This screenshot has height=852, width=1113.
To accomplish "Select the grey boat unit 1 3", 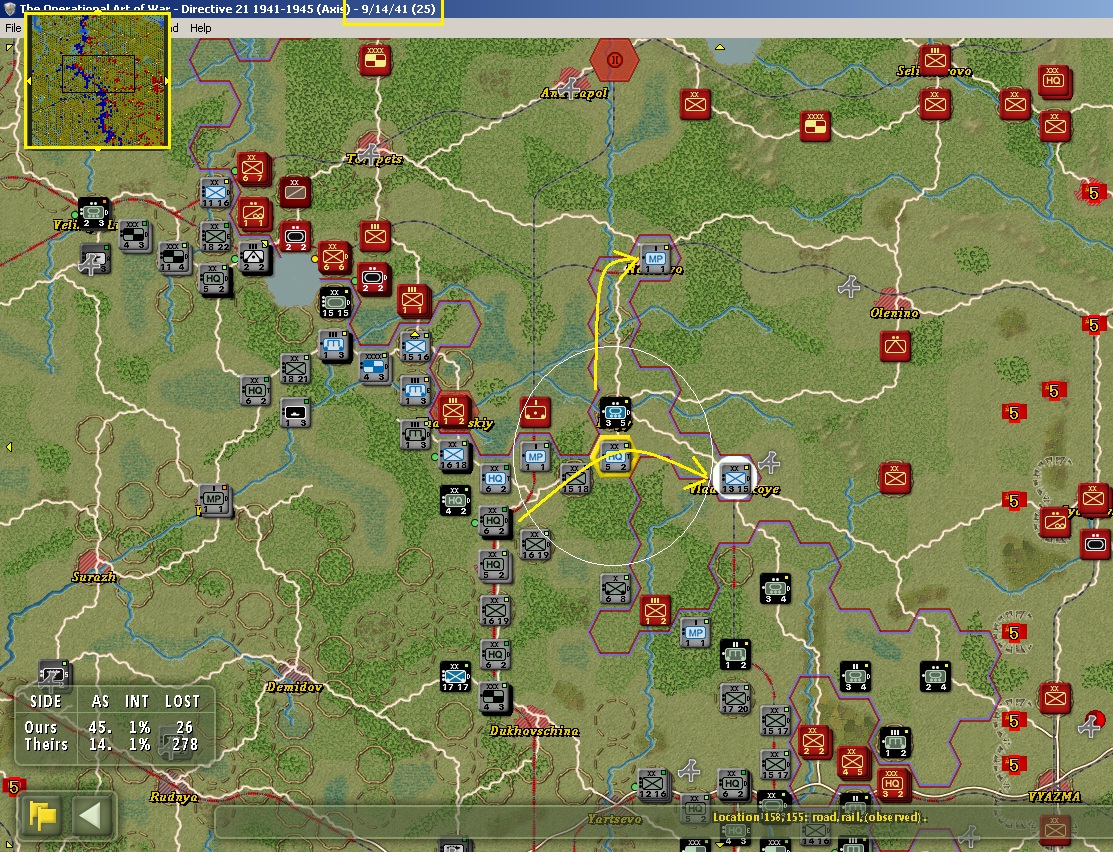I will click(295, 413).
